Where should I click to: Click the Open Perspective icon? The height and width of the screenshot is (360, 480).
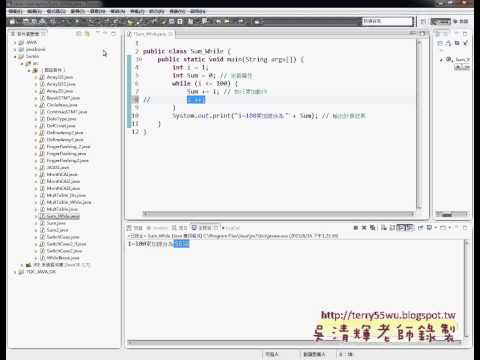coord(423,21)
